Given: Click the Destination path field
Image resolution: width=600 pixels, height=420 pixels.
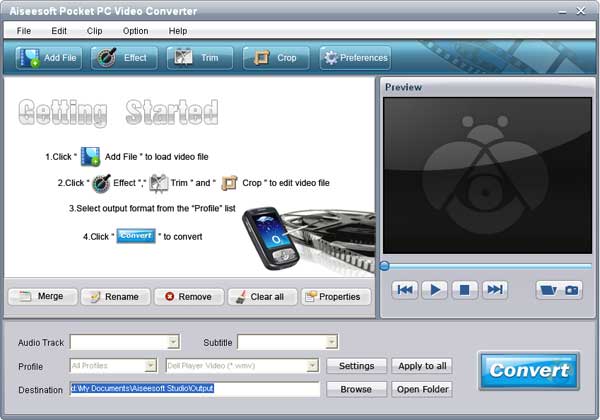Looking at the screenshot, I should pos(195,389).
